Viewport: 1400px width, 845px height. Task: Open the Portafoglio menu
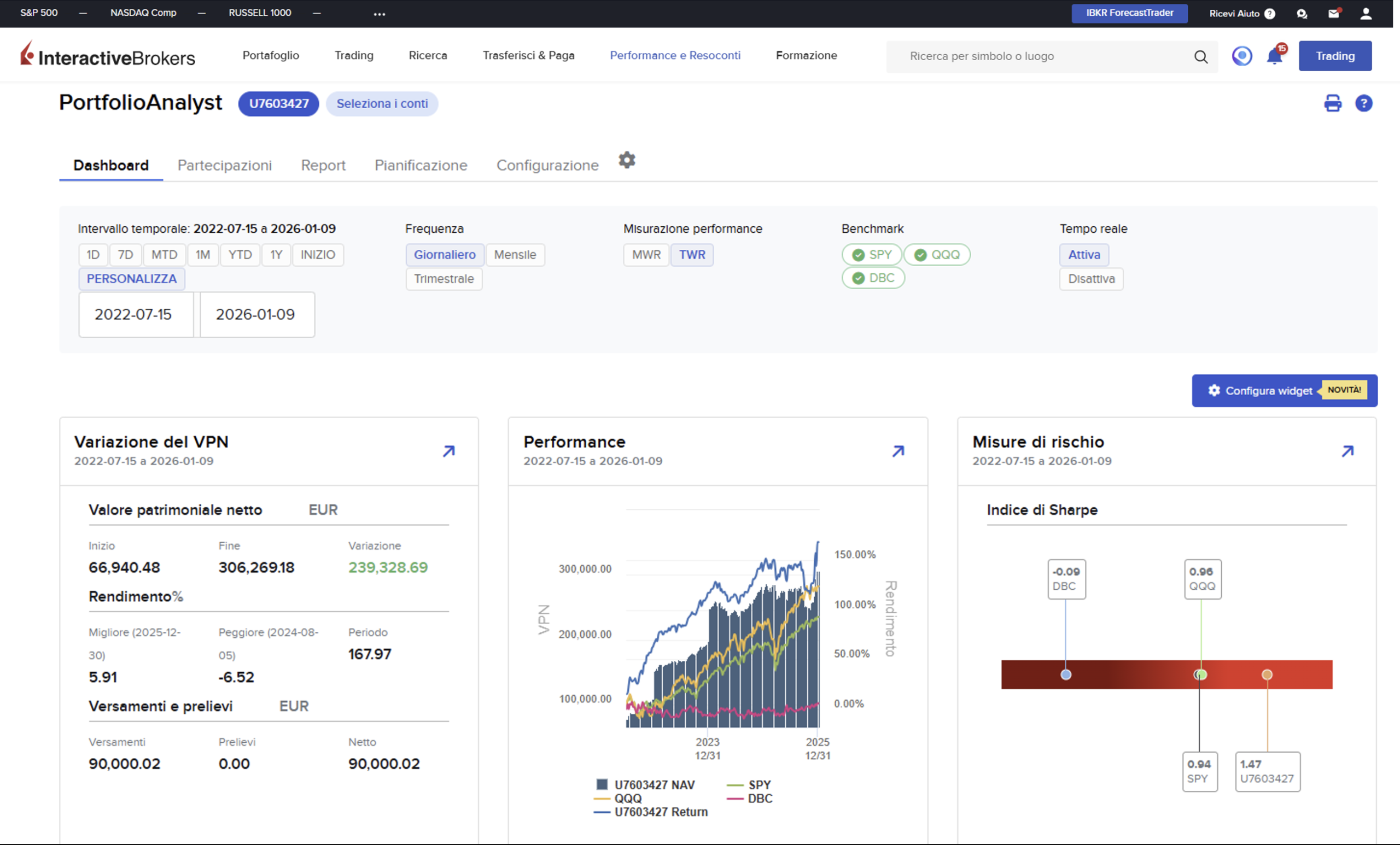point(271,55)
